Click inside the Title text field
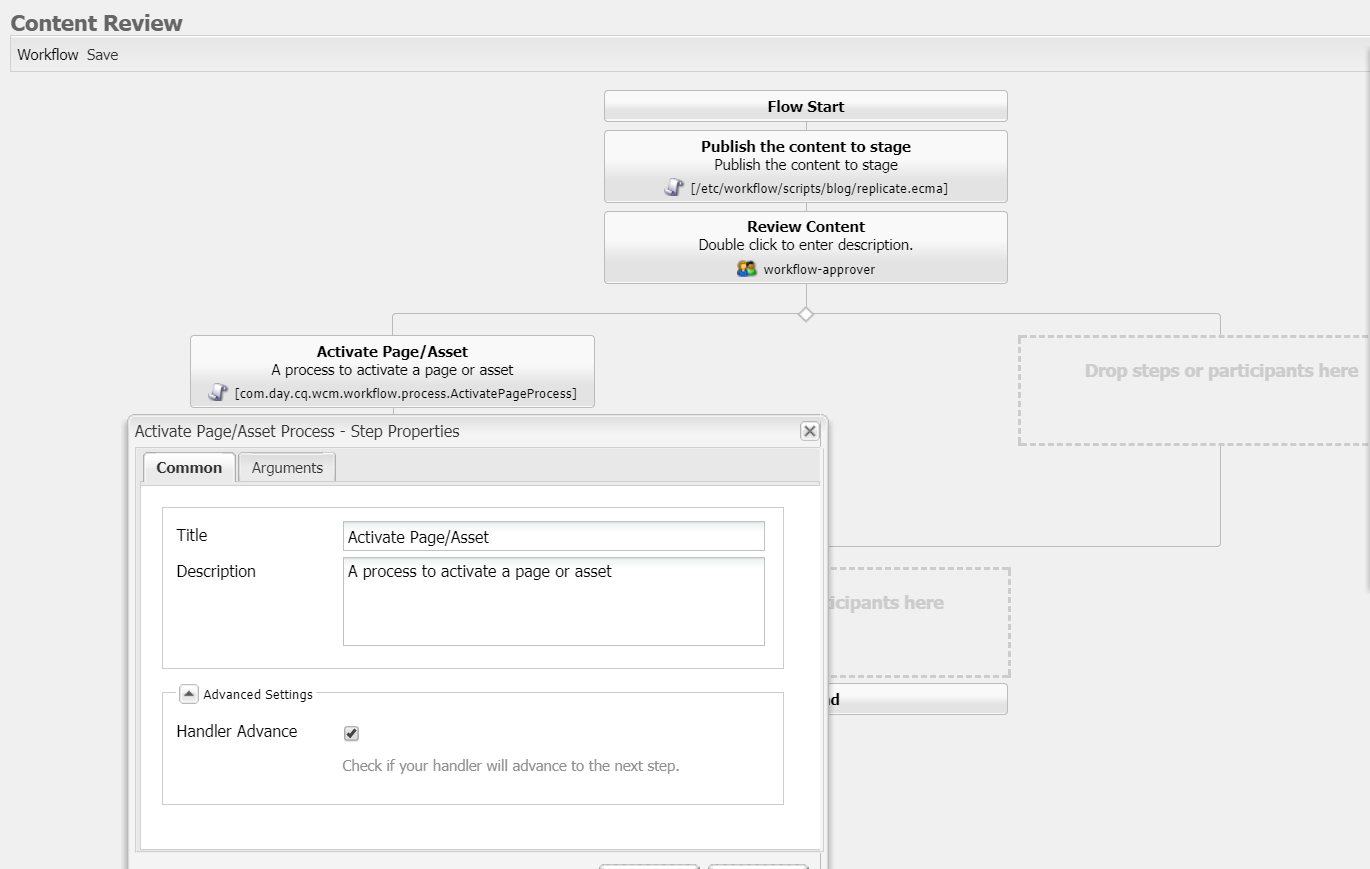The height and width of the screenshot is (869, 1370). pos(553,536)
